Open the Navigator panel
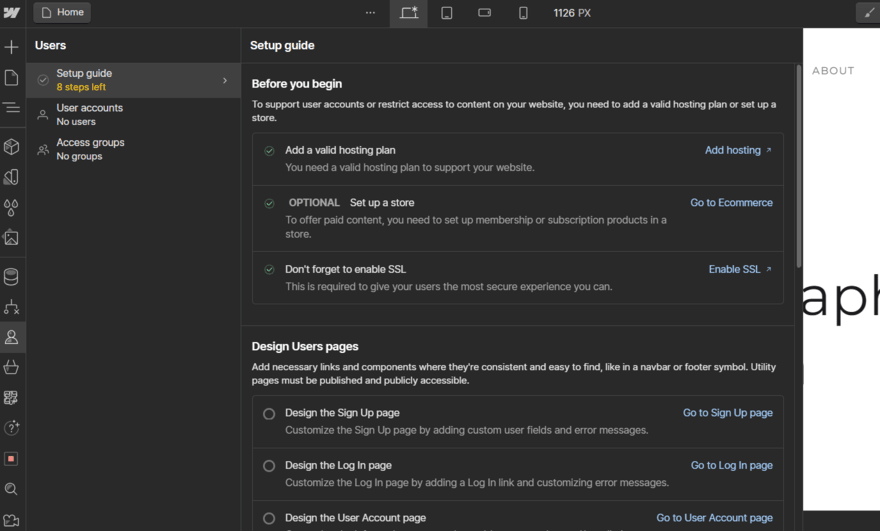The image size is (880, 531). click(x=11, y=107)
